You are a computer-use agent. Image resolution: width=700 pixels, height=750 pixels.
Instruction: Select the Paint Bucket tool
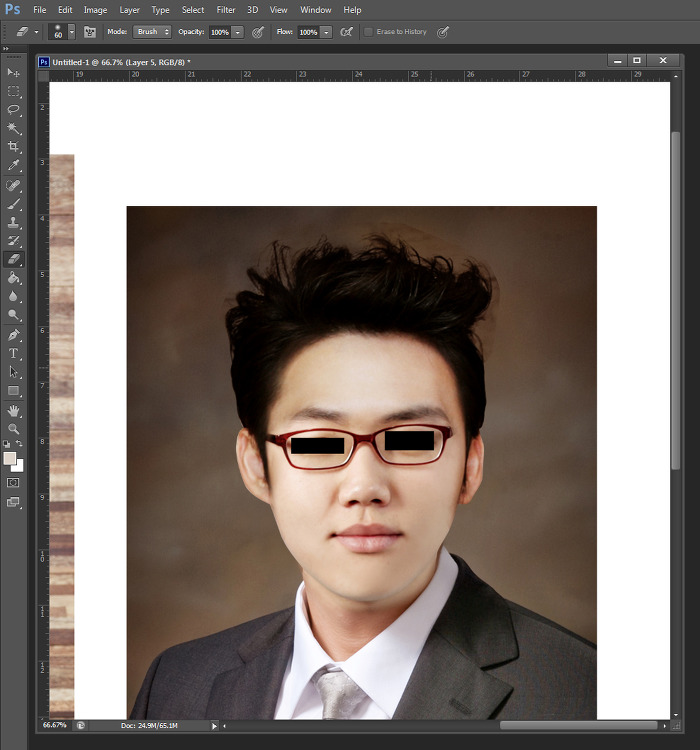point(13,278)
